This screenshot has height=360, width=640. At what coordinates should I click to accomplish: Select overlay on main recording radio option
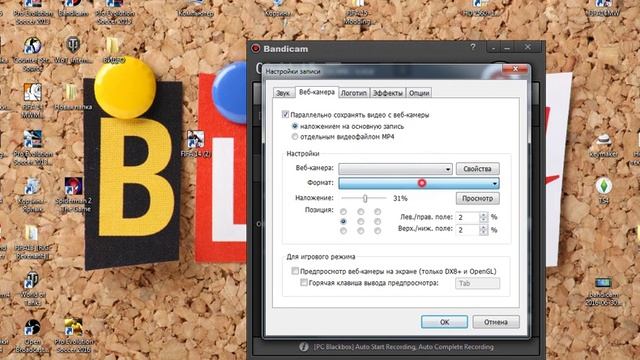[295, 126]
